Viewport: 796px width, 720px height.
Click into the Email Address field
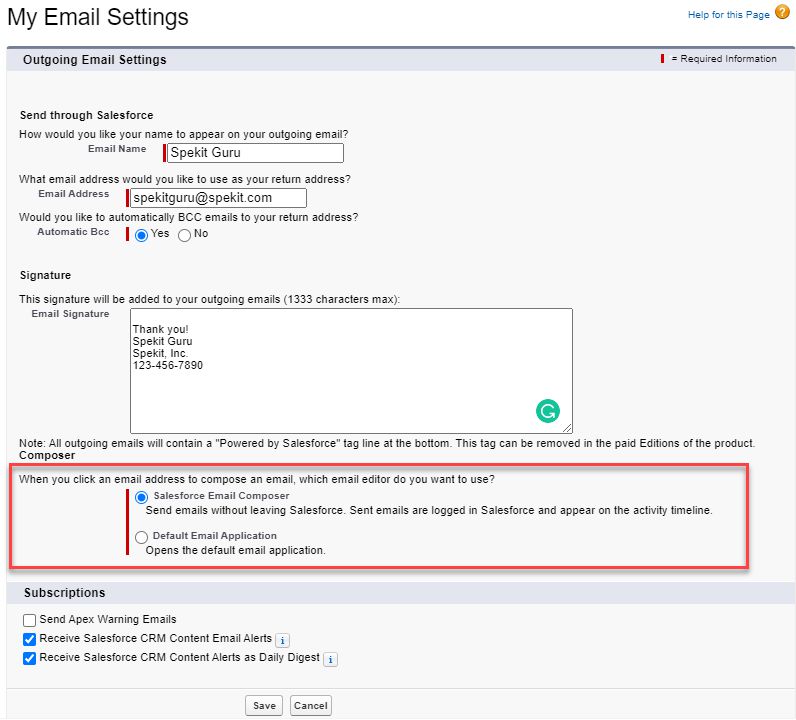[218, 198]
